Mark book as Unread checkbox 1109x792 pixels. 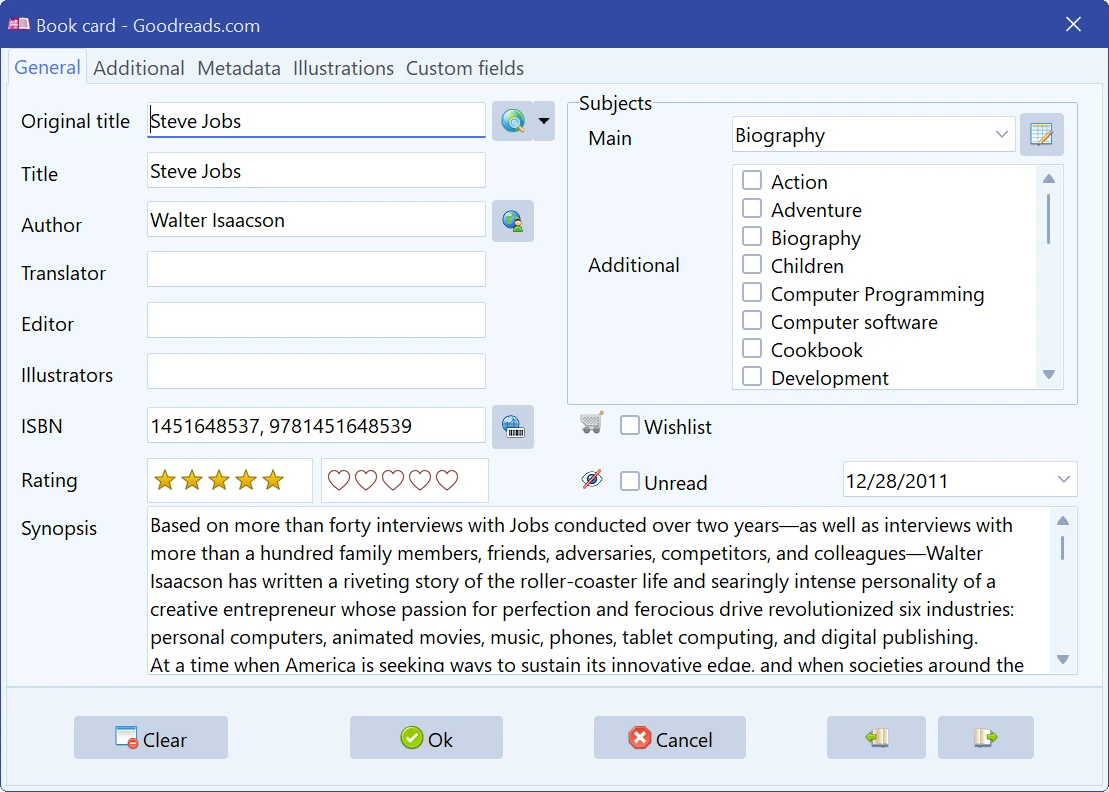629,481
